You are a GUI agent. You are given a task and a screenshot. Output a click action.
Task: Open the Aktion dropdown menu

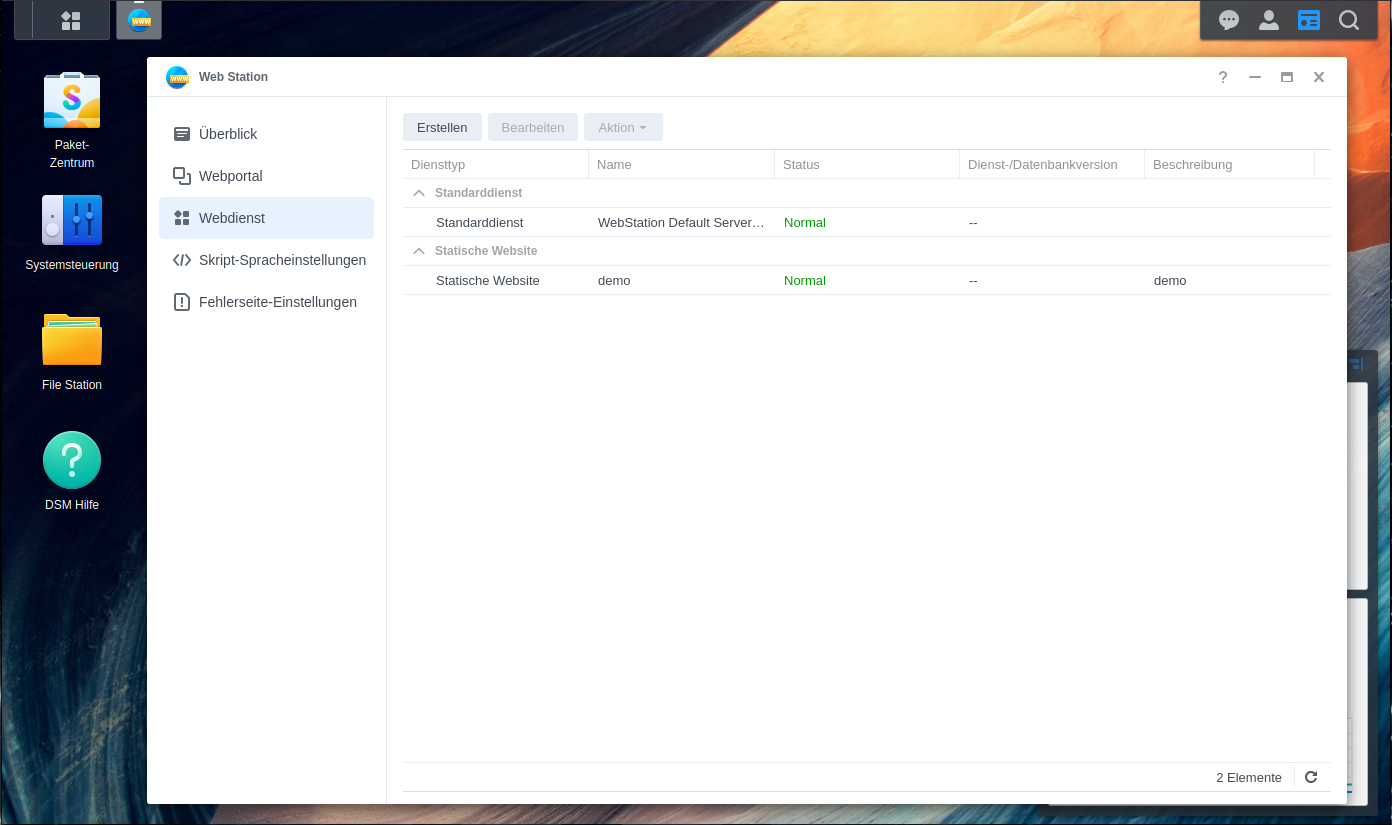coord(622,127)
